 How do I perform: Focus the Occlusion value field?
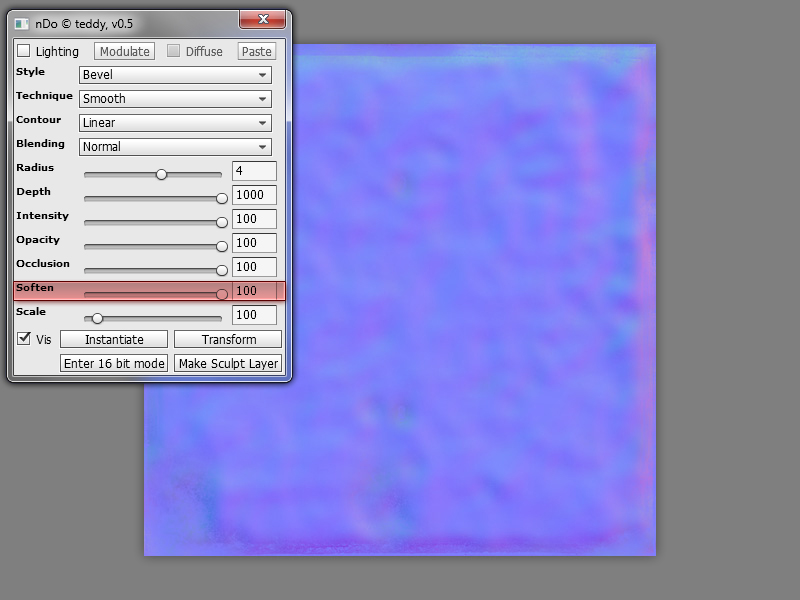click(x=254, y=267)
